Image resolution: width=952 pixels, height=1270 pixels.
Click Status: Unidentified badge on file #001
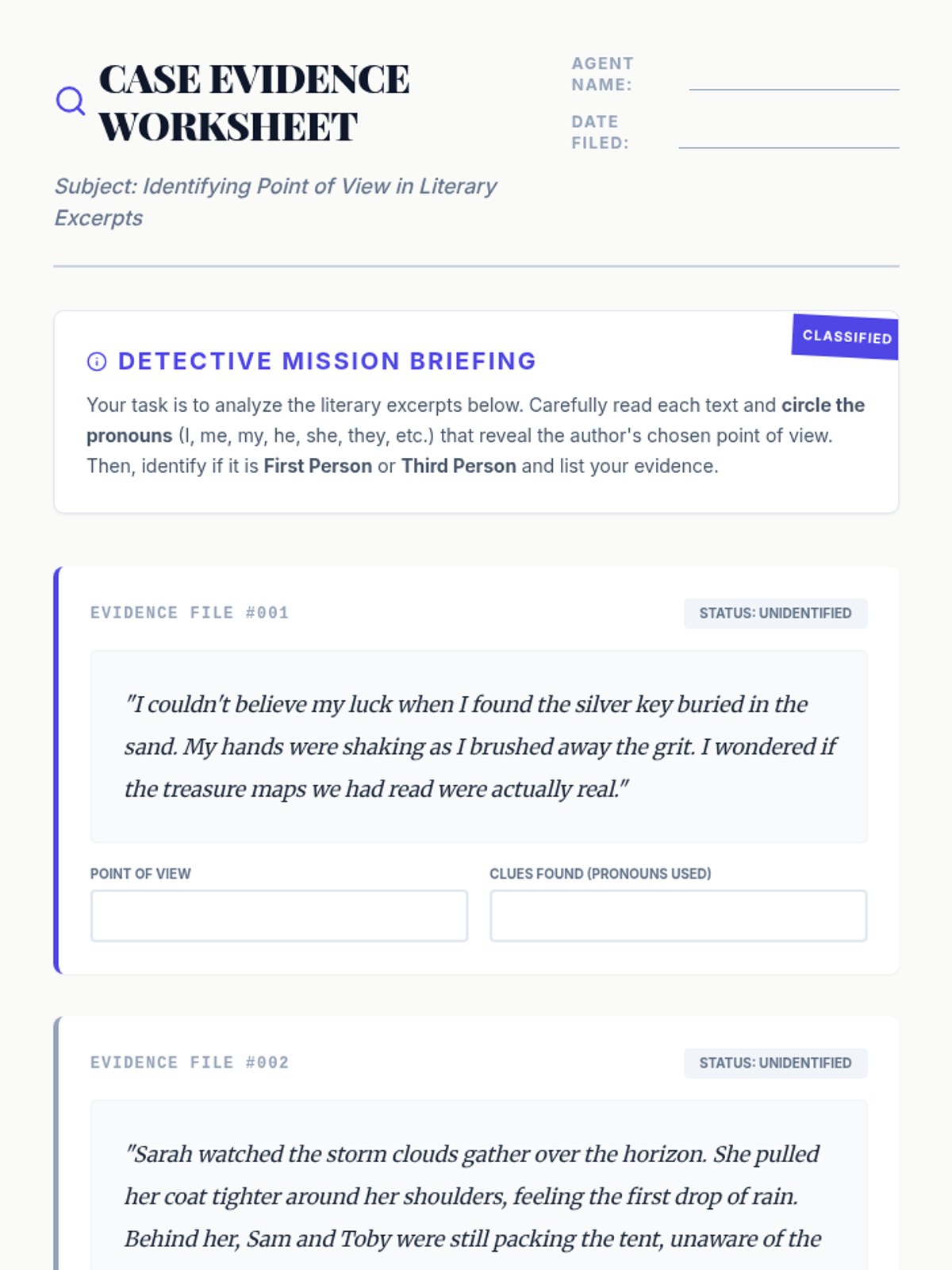[x=775, y=614]
